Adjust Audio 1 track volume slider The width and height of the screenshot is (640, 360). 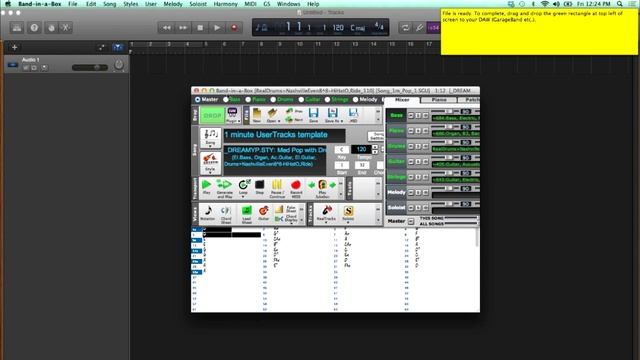coord(90,67)
